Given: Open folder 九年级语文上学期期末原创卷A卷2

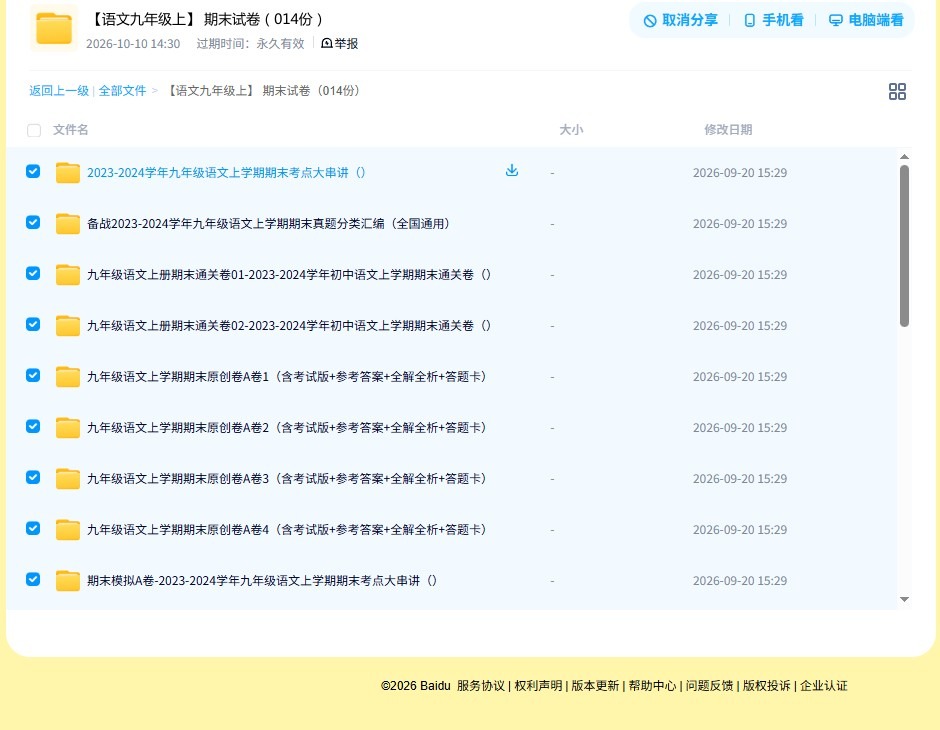Looking at the screenshot, I should [x=287, y=427].
